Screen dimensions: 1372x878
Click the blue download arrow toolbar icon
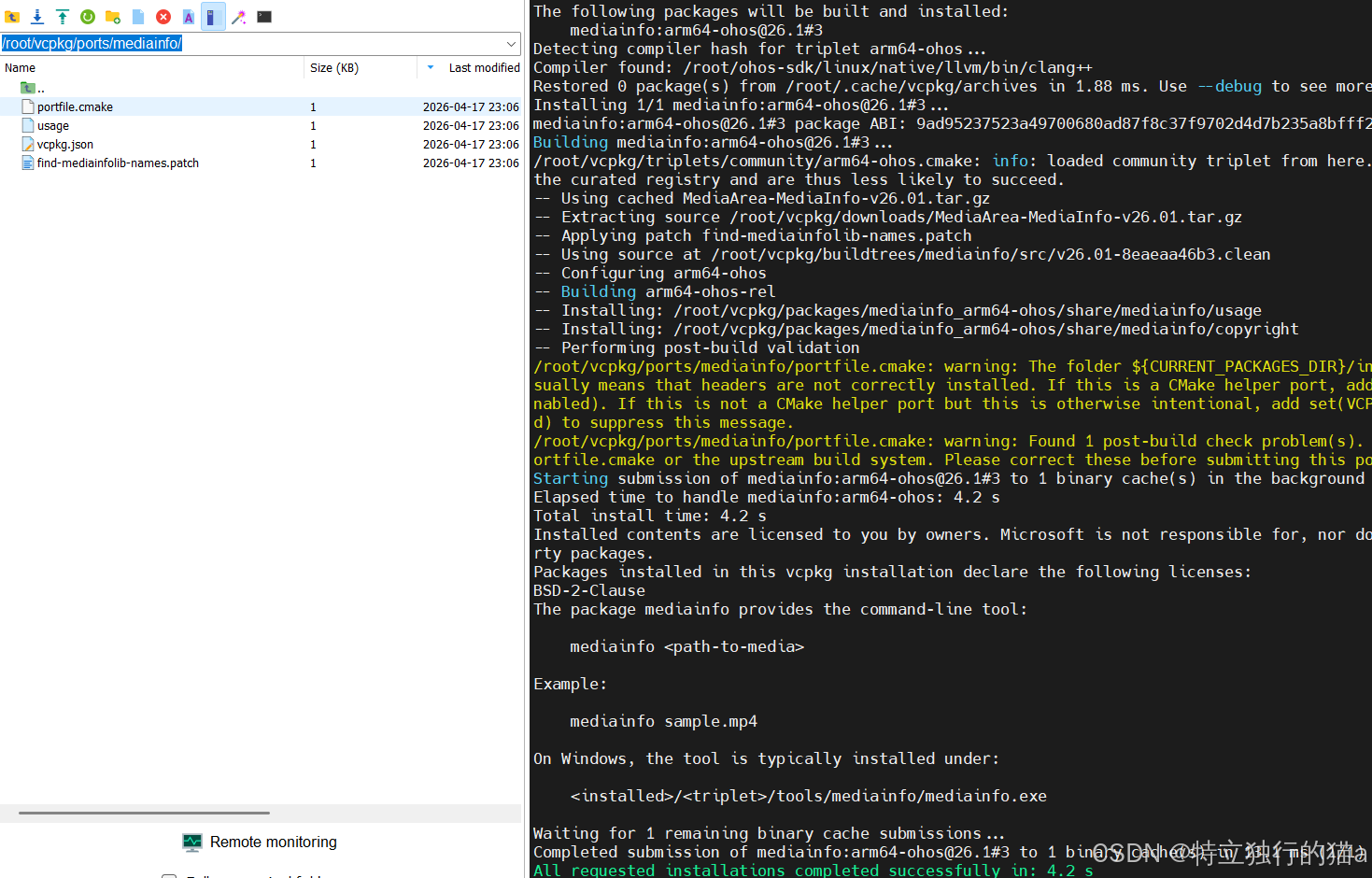37,17
